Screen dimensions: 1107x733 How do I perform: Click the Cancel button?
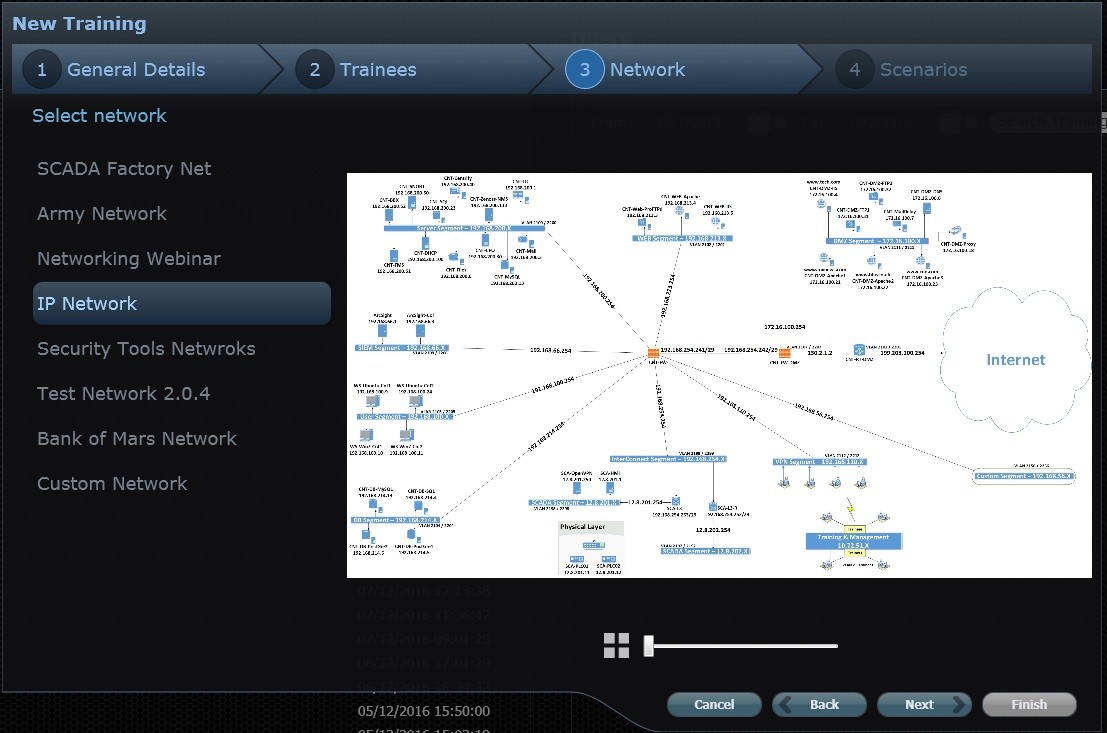tap(713, 704)
